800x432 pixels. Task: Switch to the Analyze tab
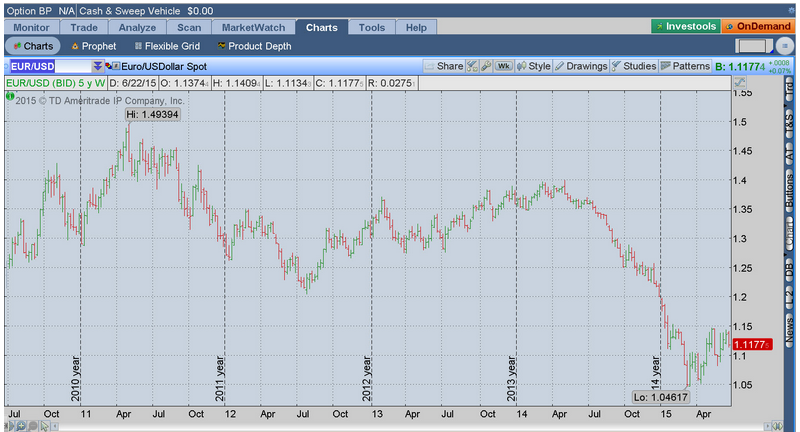point(137,28)
